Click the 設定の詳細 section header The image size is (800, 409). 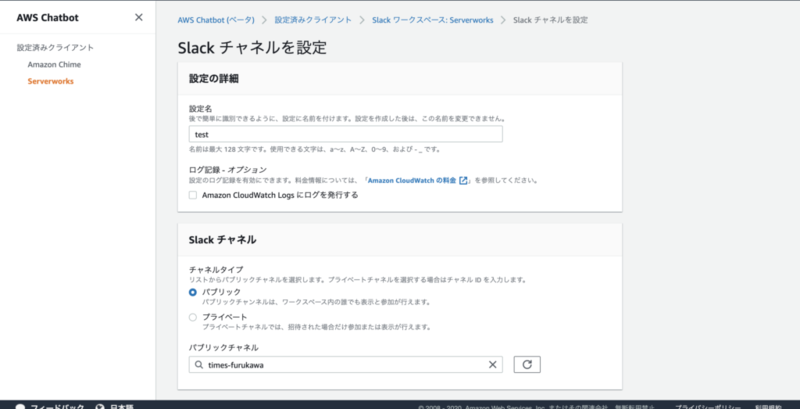pyautogui.click(x=214, y=79)
